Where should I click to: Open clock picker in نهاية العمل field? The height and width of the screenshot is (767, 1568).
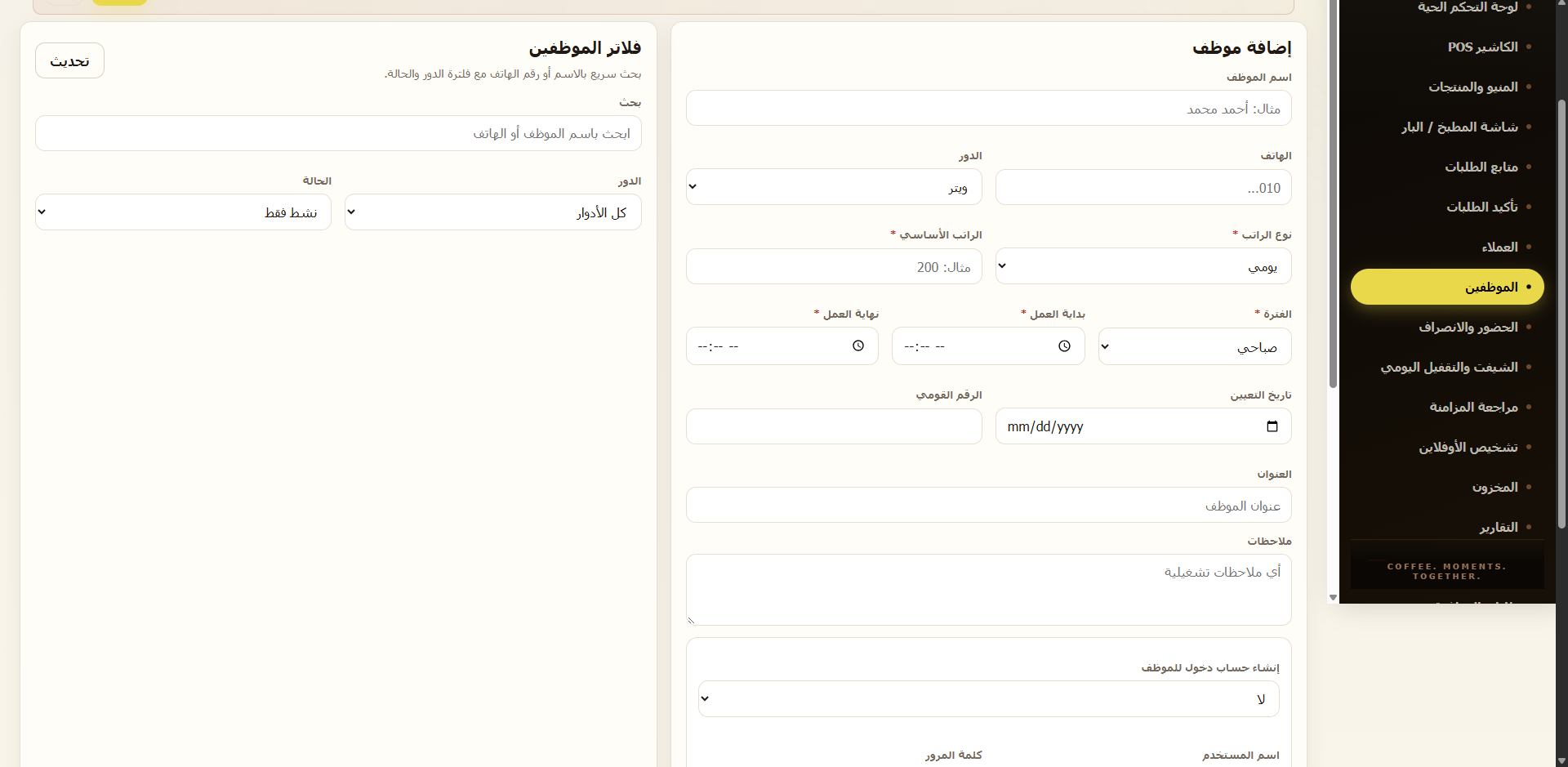click(857, 346)
